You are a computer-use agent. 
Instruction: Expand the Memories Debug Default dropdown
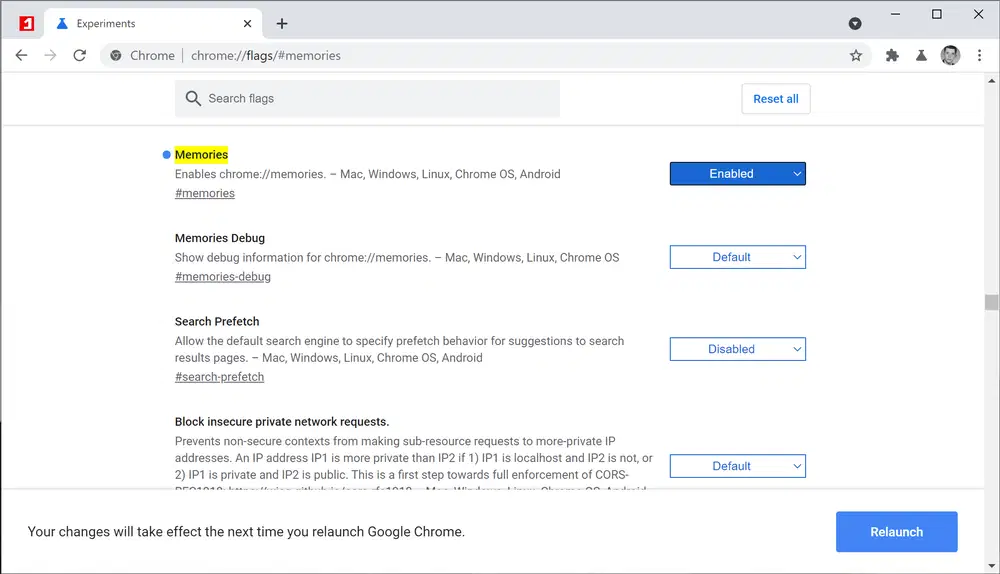pos(737,257)
